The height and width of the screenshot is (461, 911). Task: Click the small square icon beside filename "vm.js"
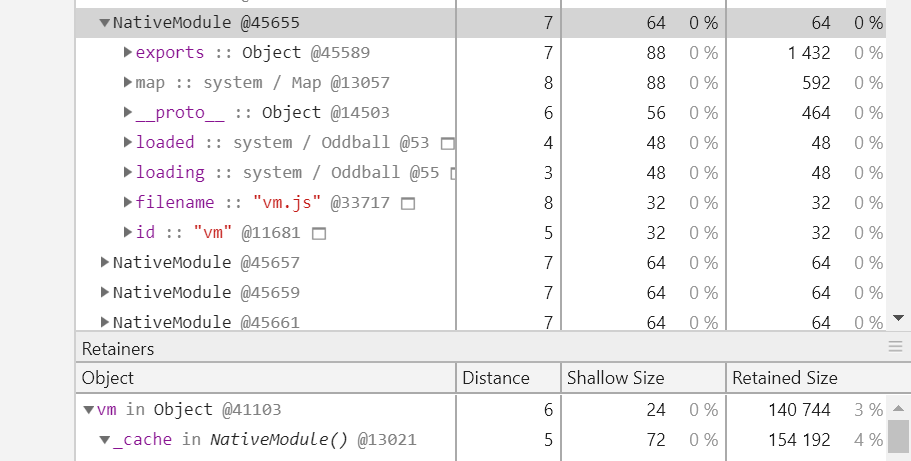point(408,203)
